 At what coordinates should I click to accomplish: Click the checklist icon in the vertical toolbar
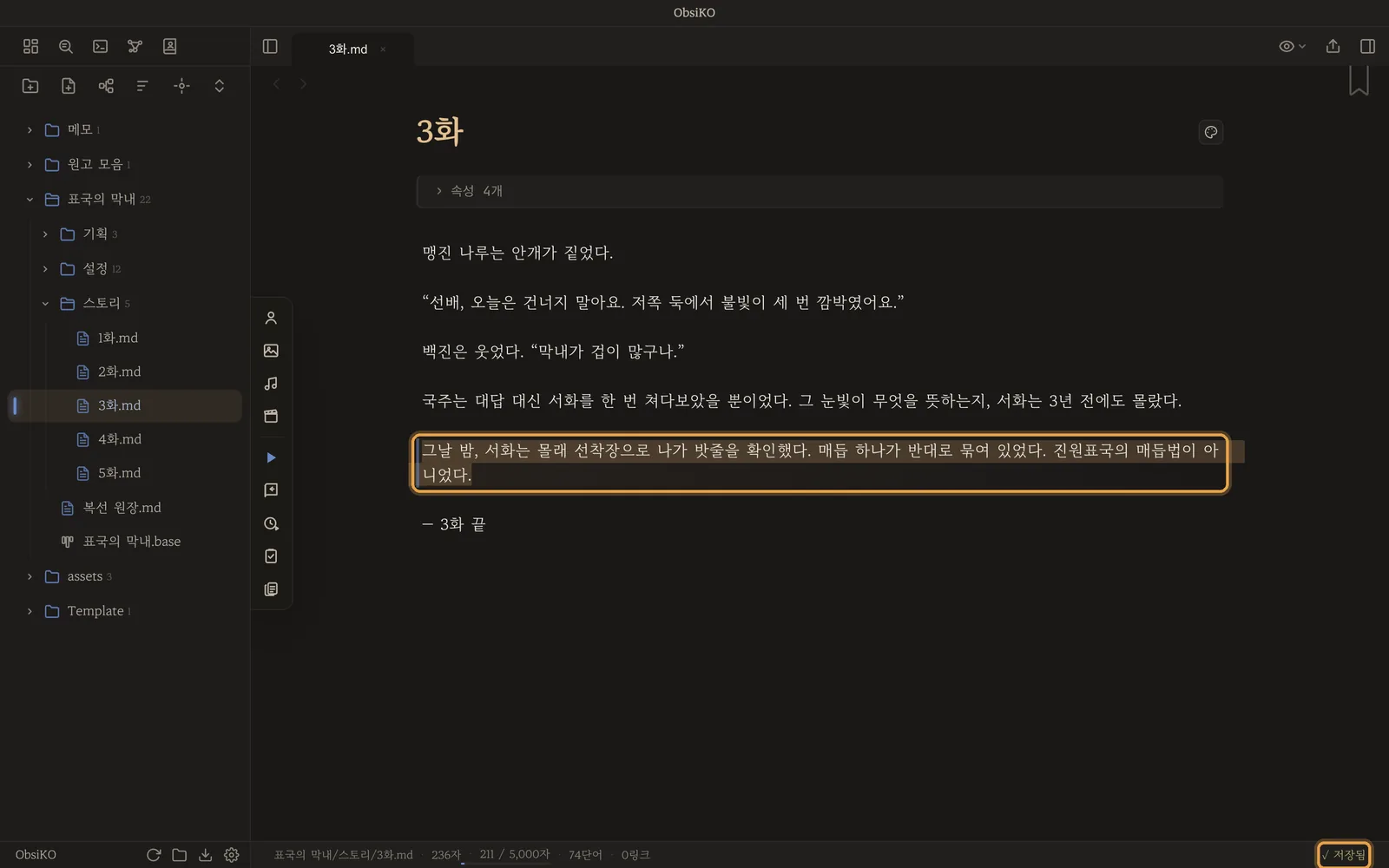(271, 556)
